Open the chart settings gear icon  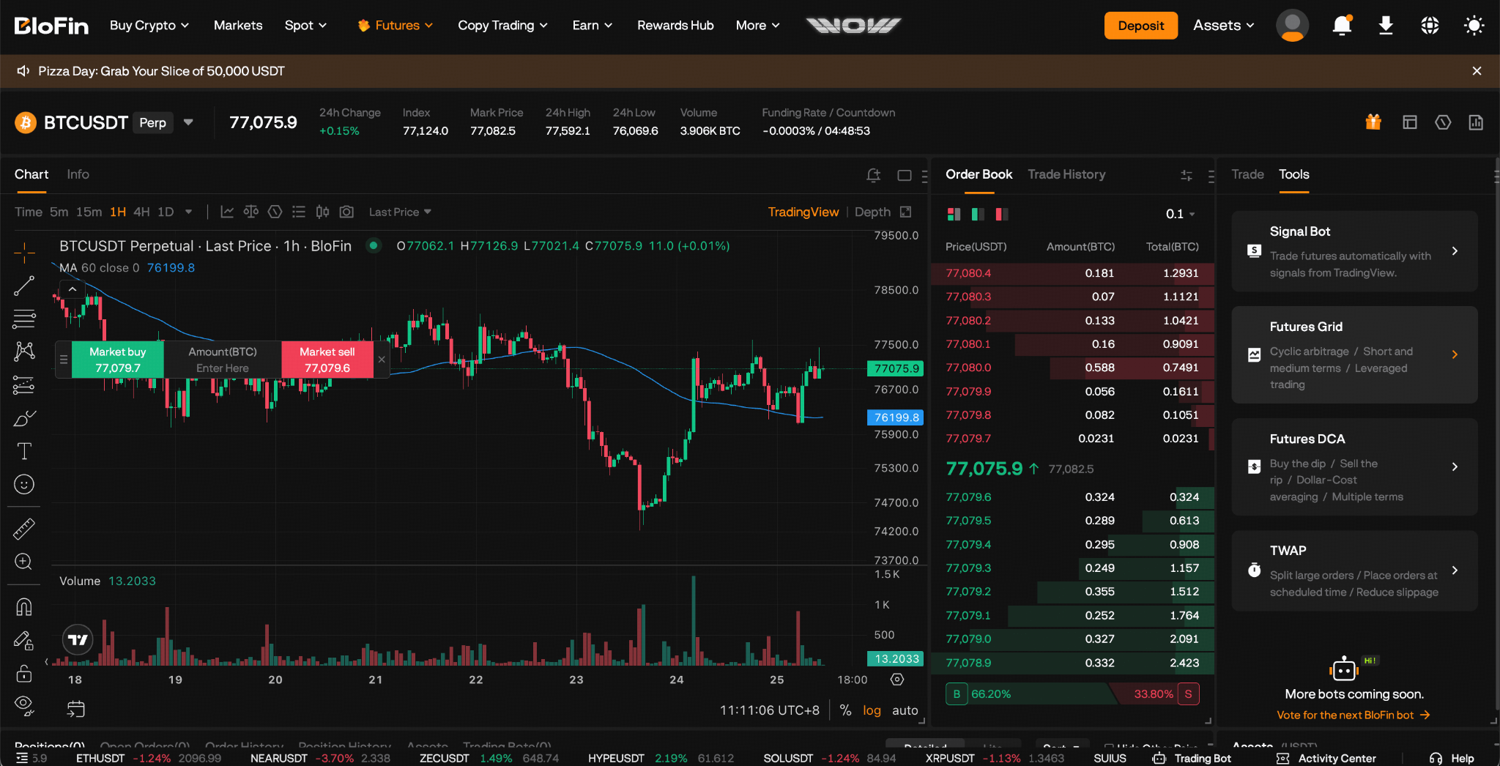point(897,680)
